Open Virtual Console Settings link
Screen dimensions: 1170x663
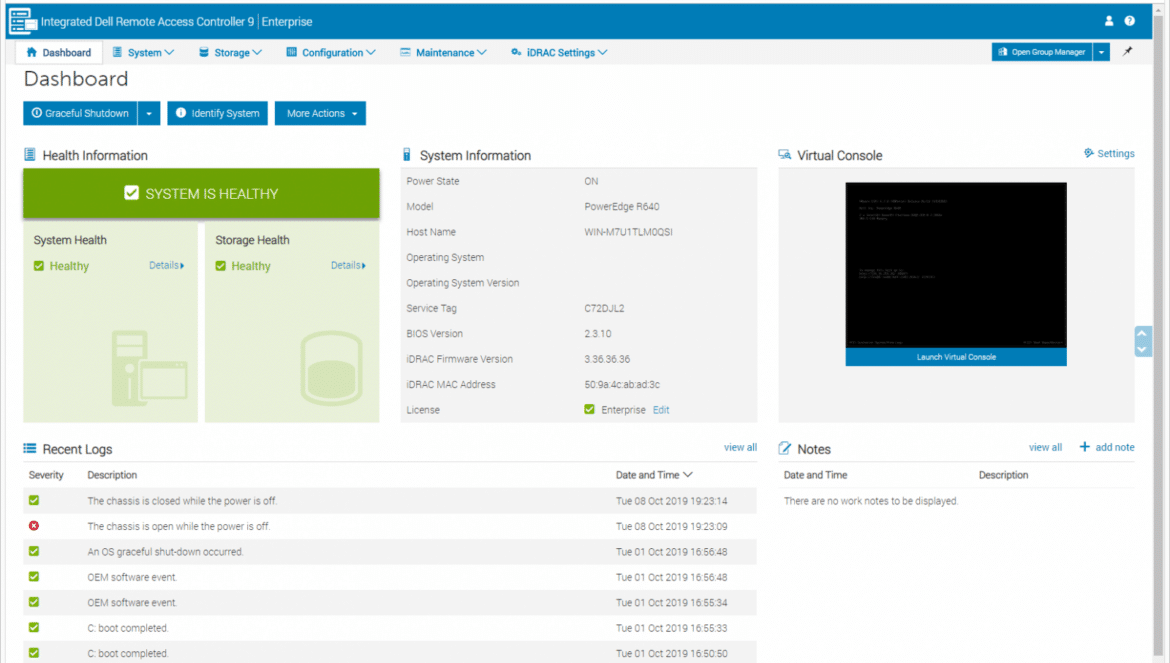(1116, 153)
